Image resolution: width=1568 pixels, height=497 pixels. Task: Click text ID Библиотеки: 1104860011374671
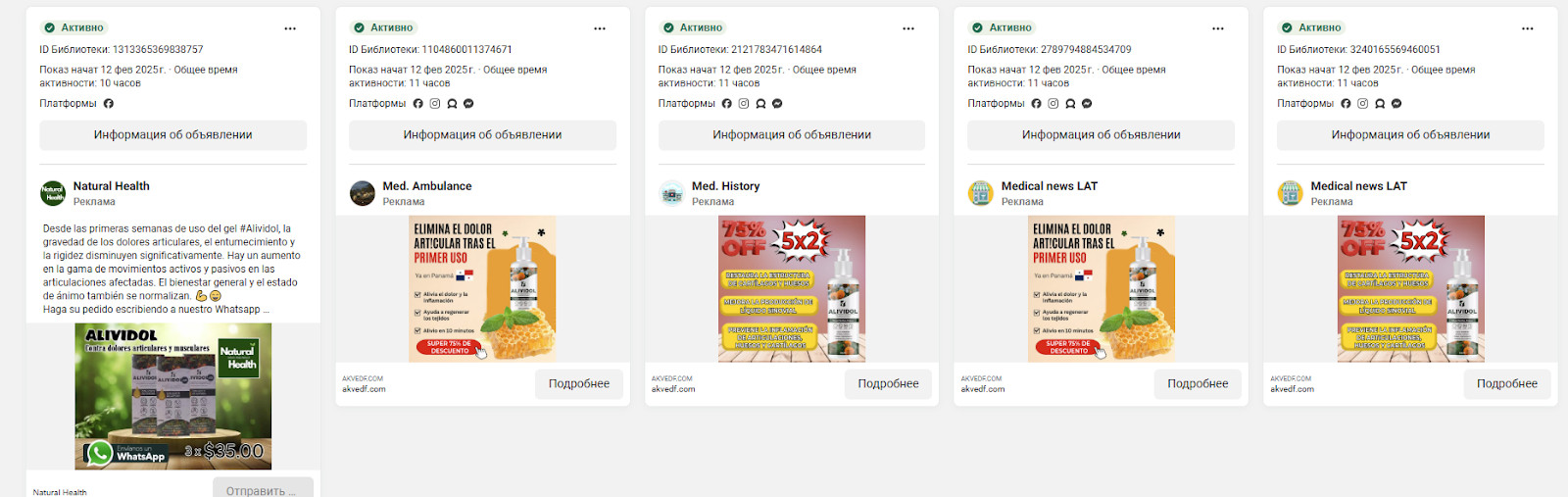coord(430,49)
